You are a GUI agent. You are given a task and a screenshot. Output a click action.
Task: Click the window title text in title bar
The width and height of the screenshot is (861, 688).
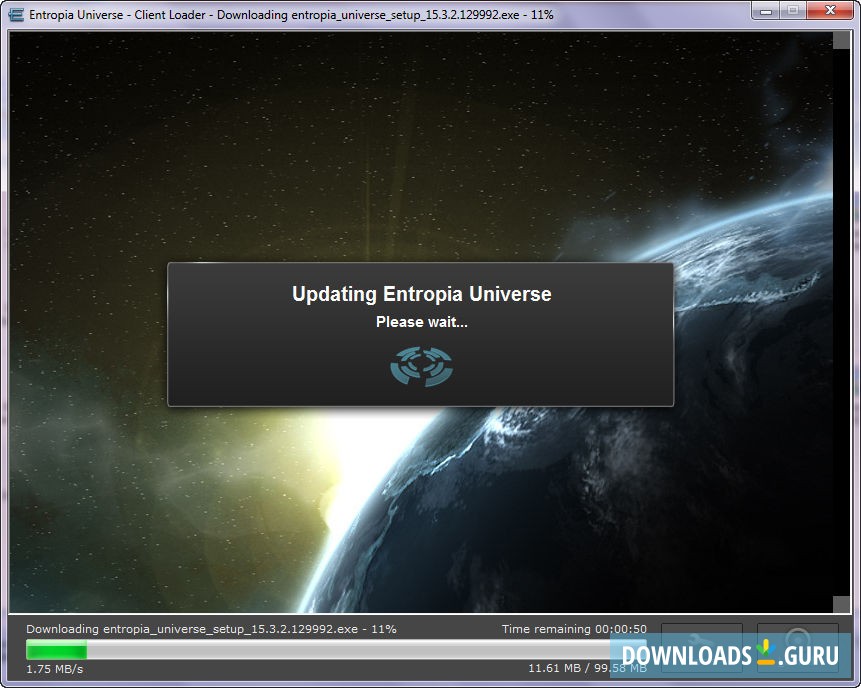coord(291,15)
